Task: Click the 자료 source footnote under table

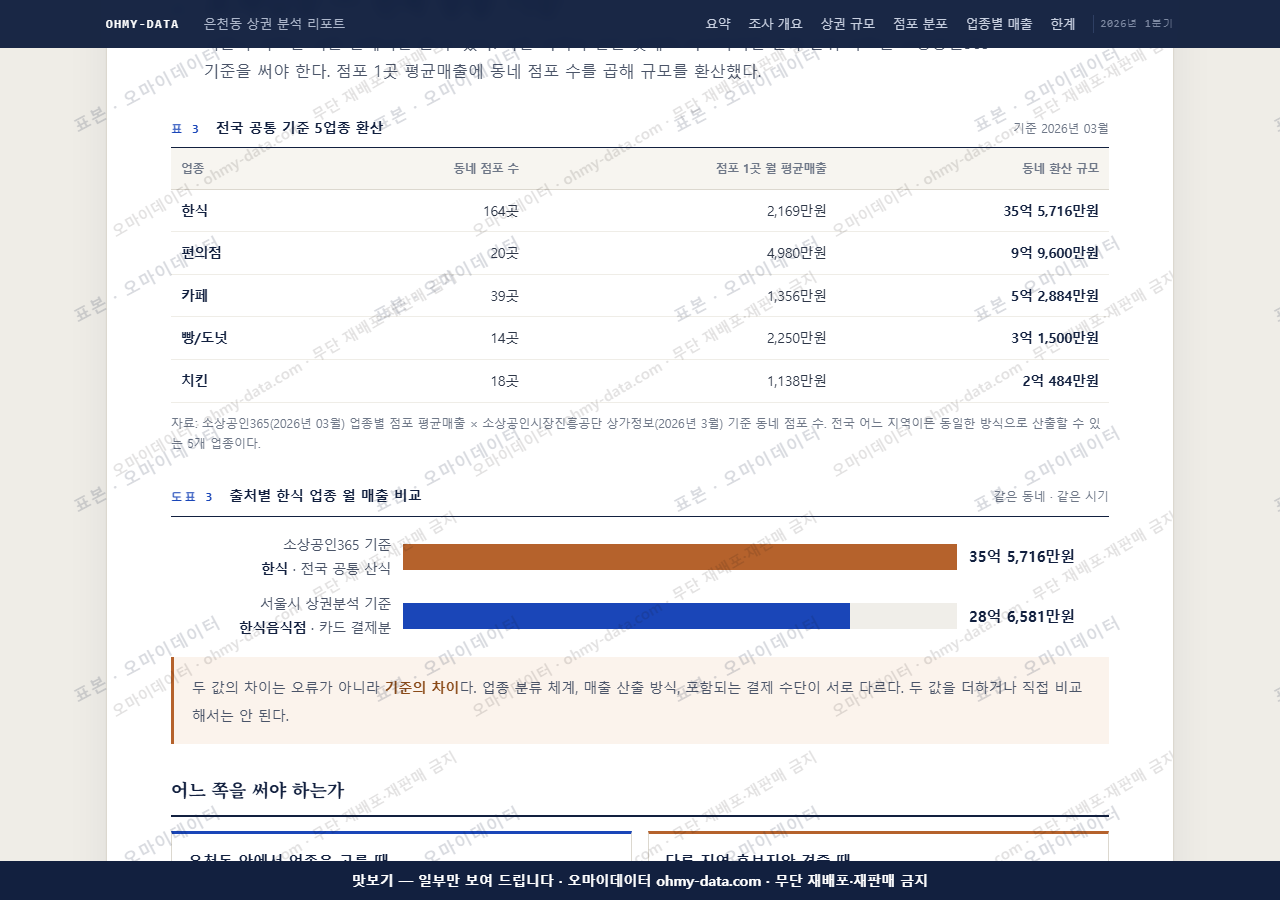Action: click(x=640, y=433)
